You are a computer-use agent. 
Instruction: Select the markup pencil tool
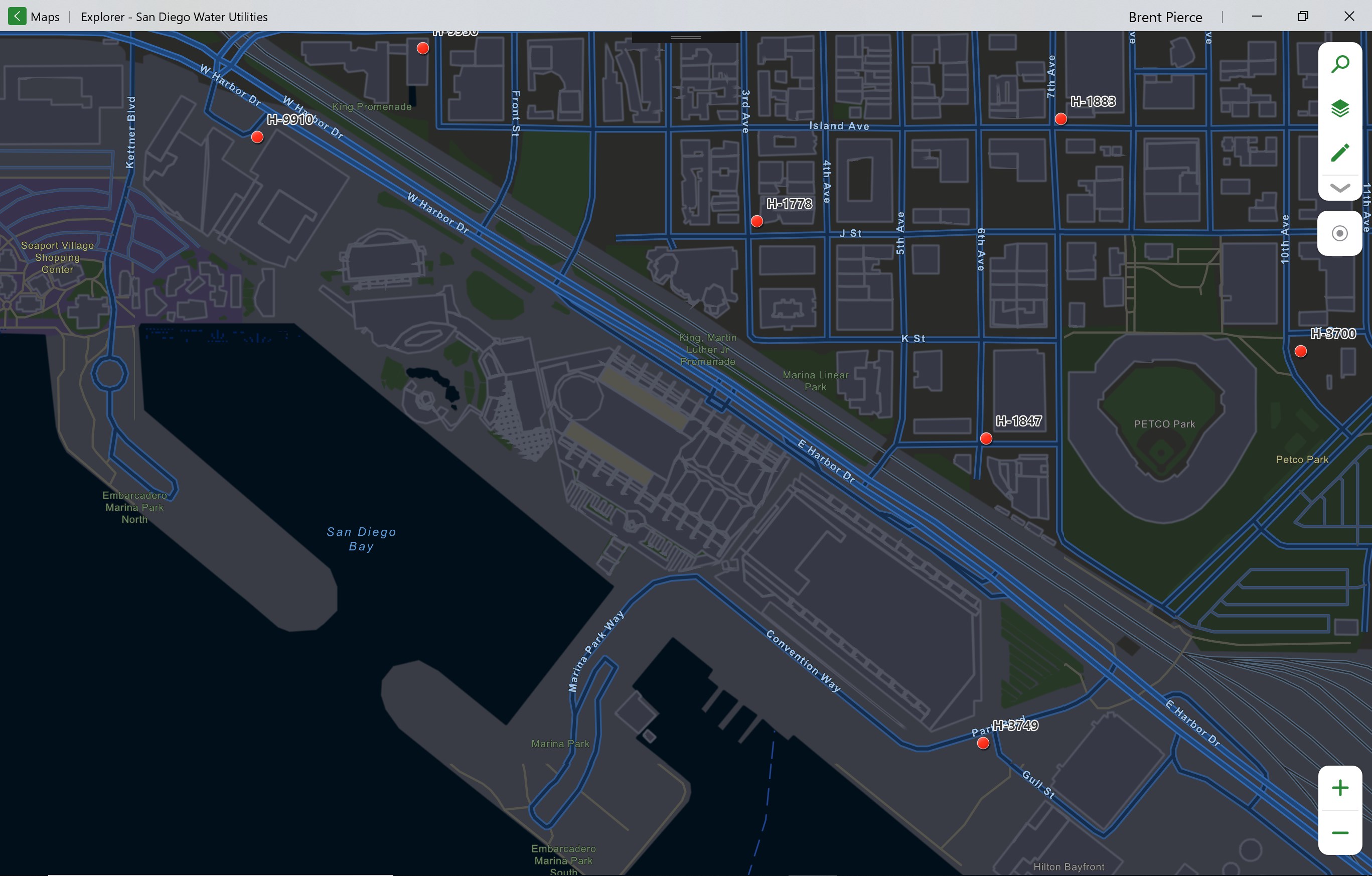coord(1339,152)
